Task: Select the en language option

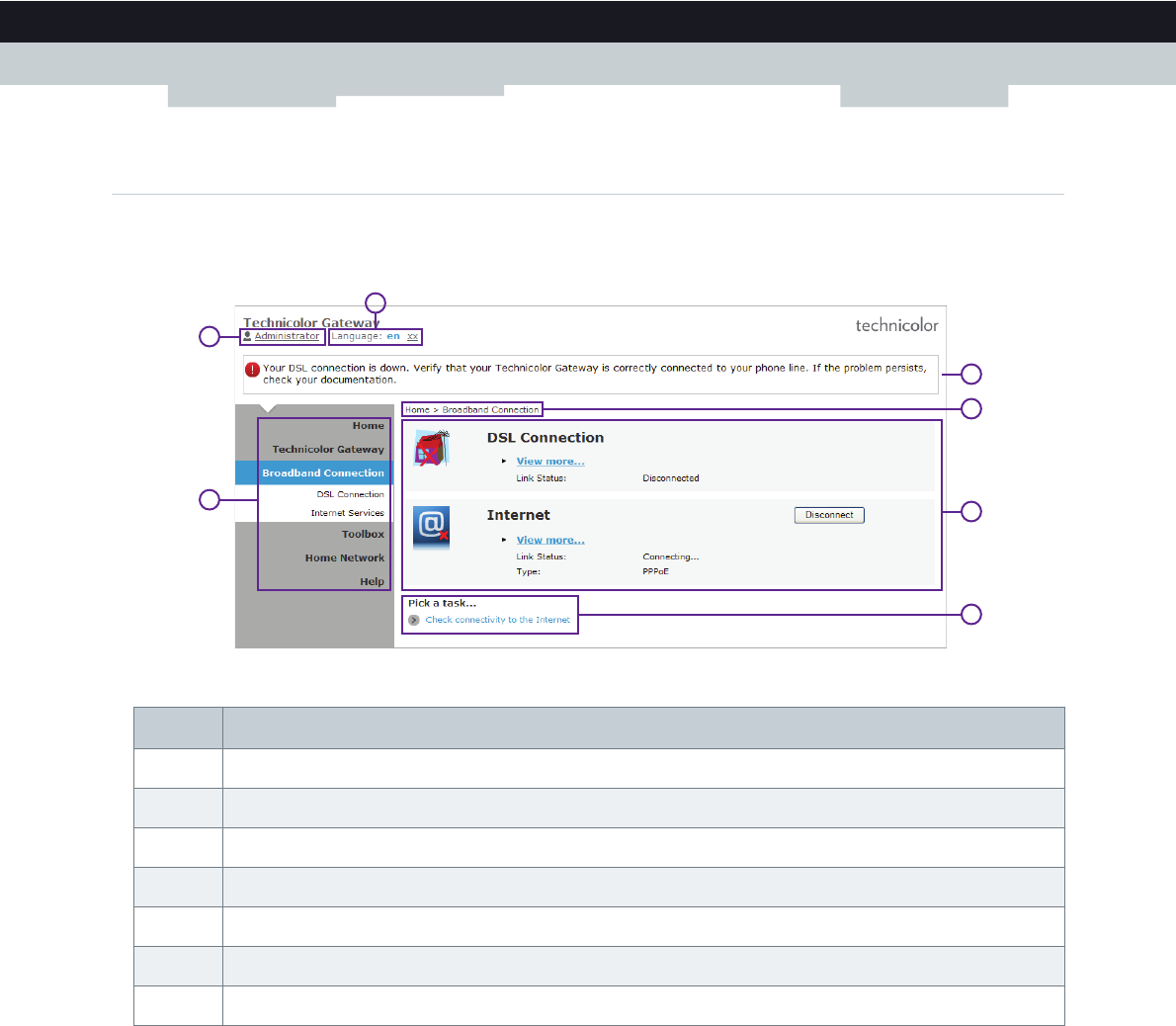Action: click(393, 336)
